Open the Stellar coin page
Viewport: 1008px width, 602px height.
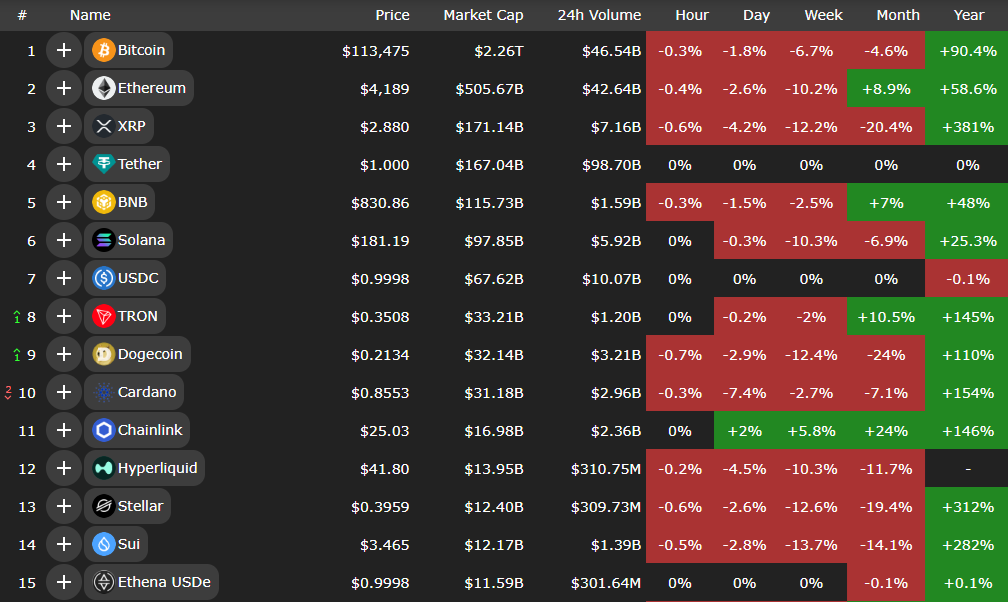coord(140,506)
